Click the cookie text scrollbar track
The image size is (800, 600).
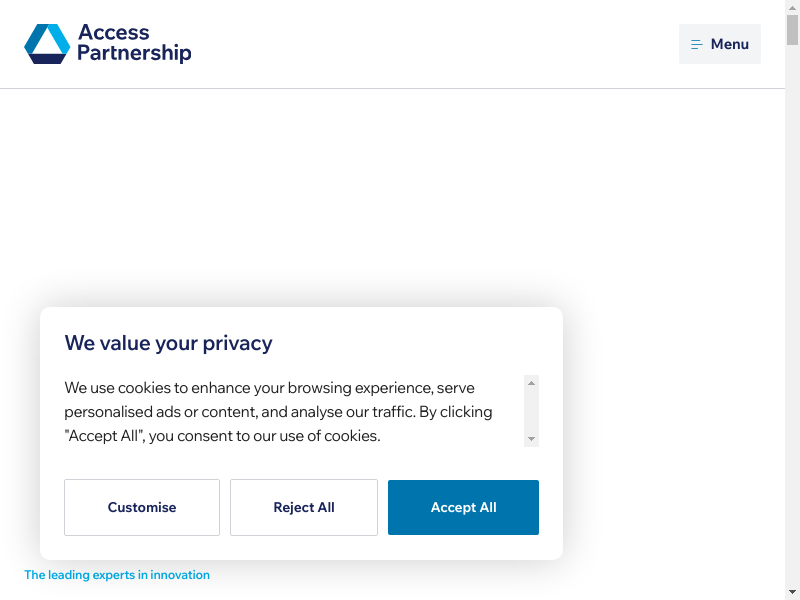[532, 410]
